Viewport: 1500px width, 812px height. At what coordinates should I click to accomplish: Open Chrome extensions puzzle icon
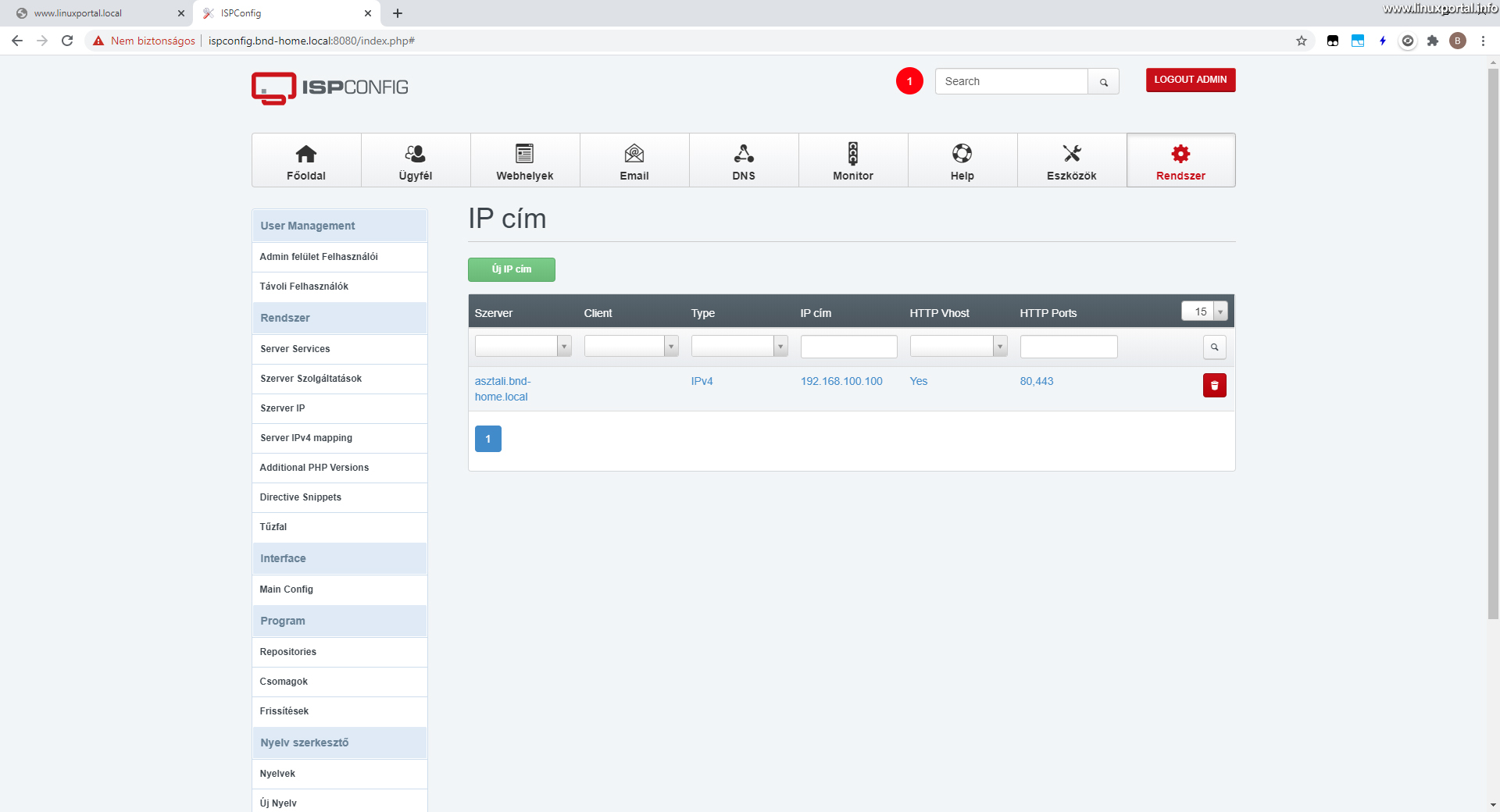pyautogui.click(x=1433, y=41)
